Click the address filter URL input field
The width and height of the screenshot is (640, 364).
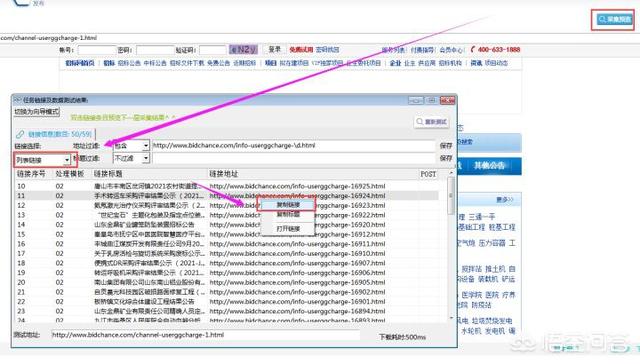tap(294, 146)
